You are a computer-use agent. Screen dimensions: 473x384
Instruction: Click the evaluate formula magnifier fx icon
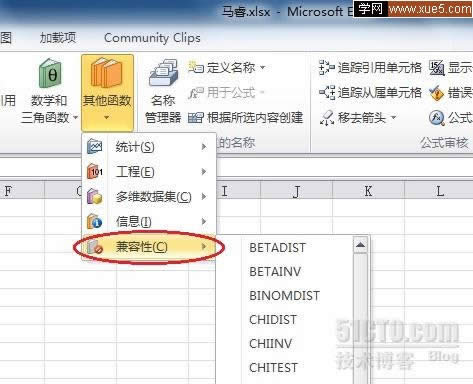[x=437, y=118]
